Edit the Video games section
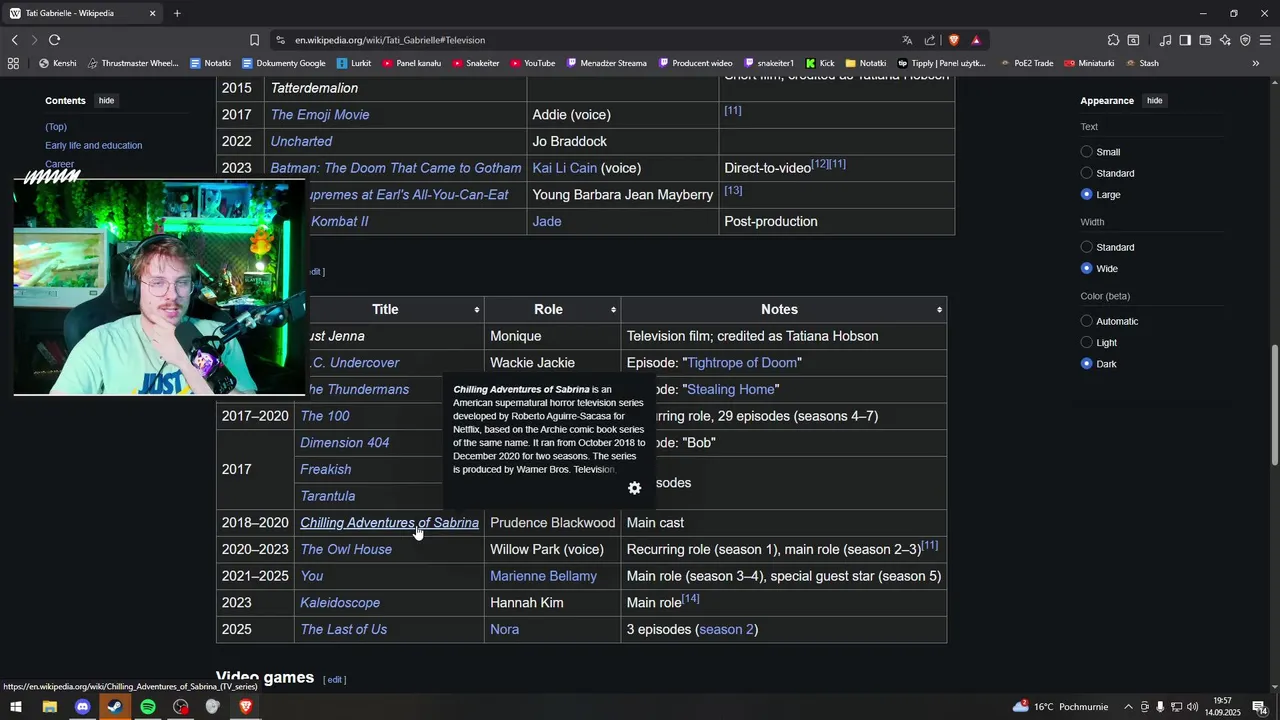The image size is (1280, 720). (335, 680)
